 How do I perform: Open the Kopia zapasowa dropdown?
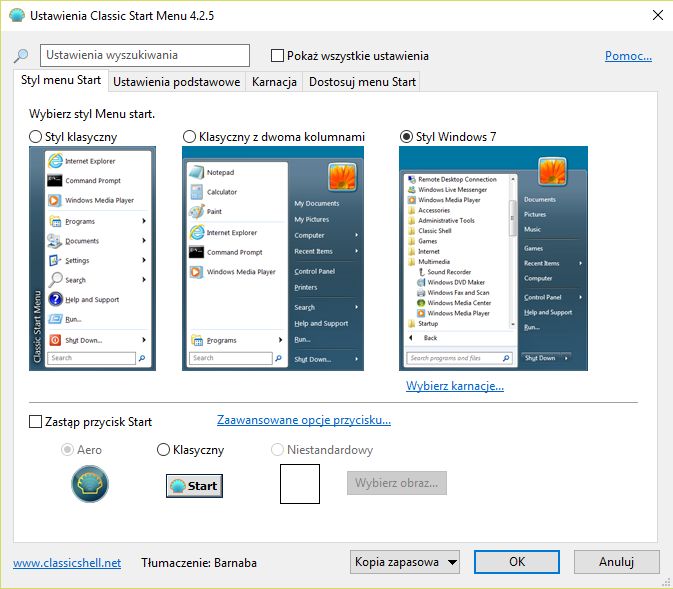405,562
